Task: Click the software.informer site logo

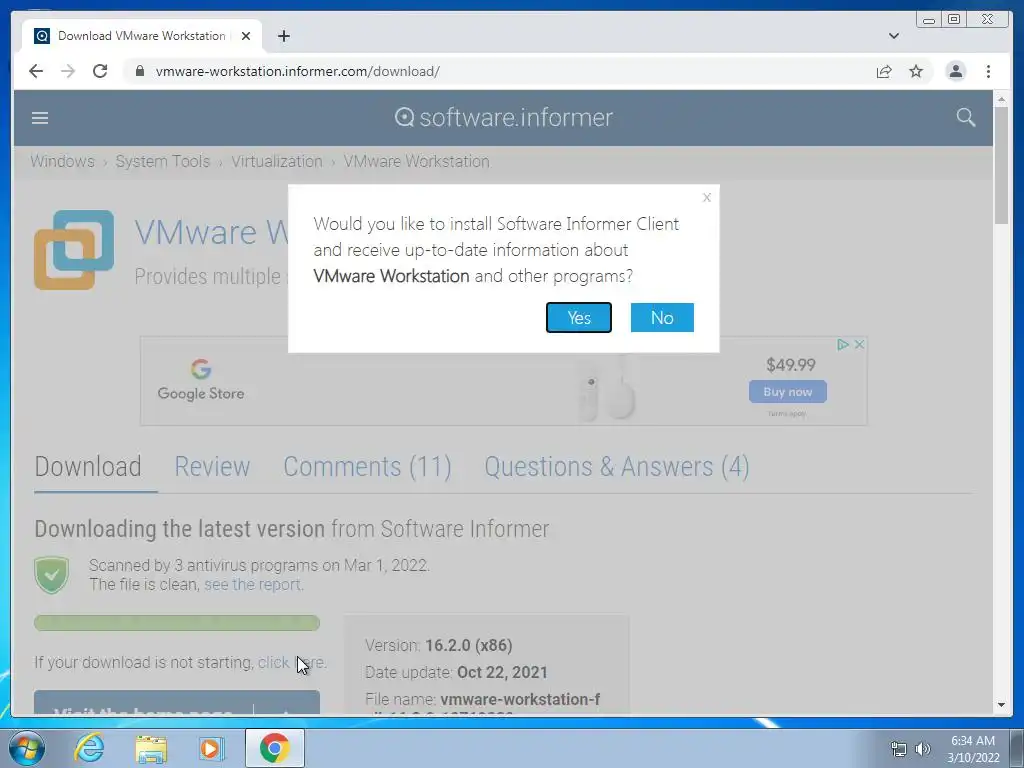Action: [x=504, y=118]
